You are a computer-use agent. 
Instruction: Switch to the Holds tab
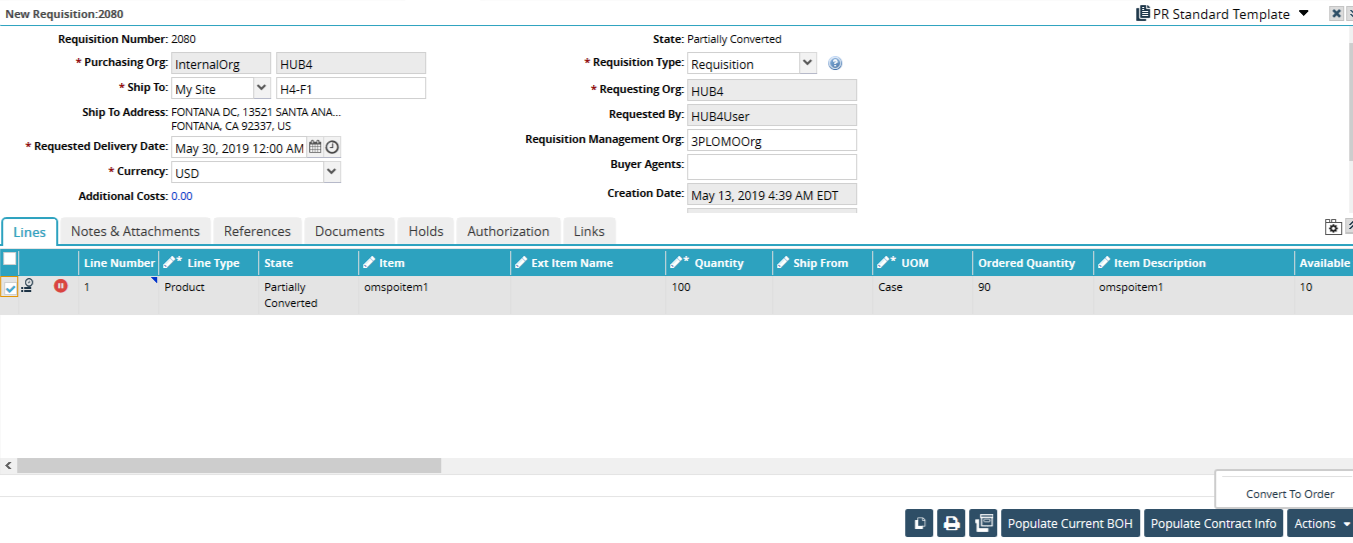tap(426, 231)
